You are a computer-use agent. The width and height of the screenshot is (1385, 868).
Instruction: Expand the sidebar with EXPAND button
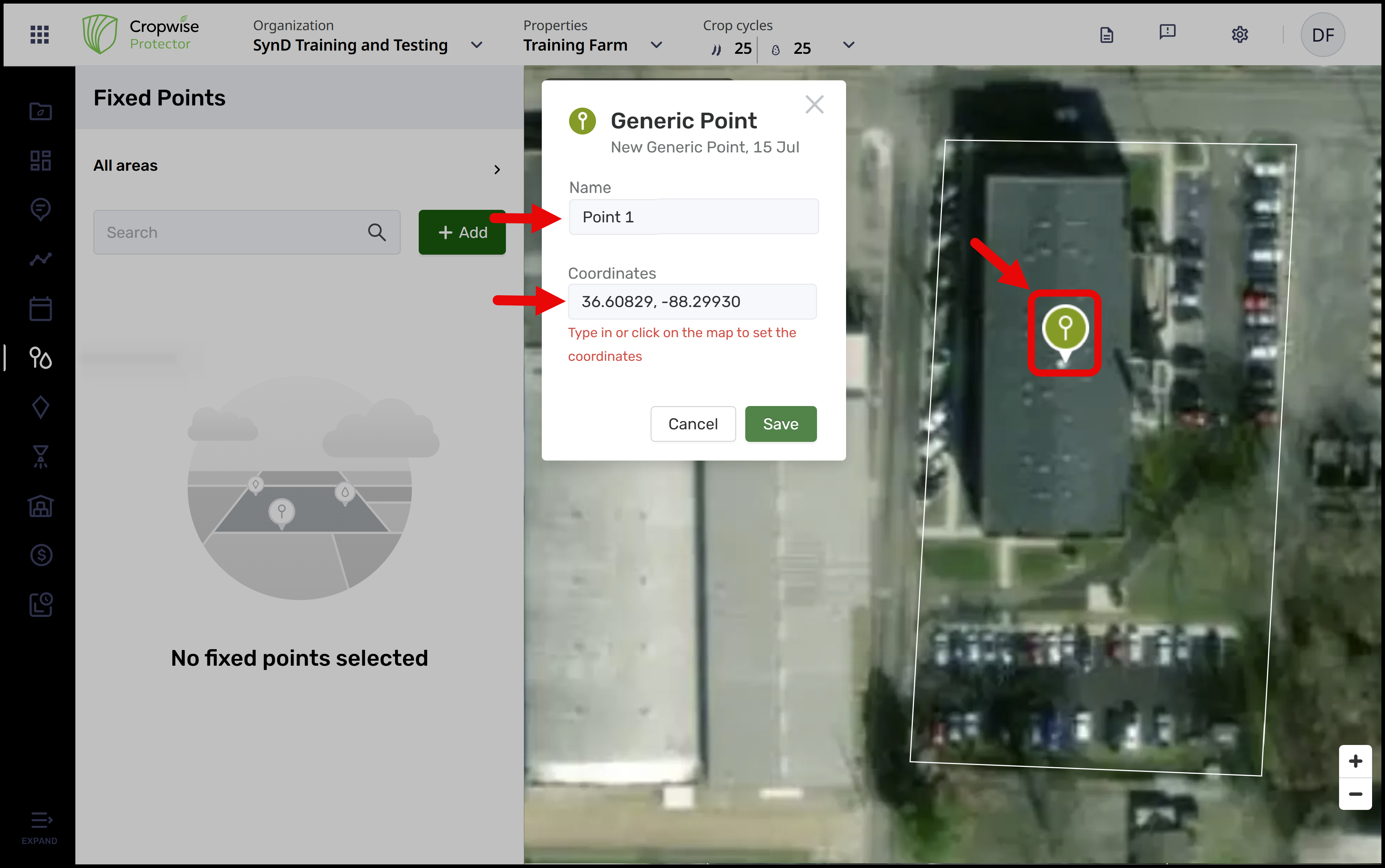point(39,827)
